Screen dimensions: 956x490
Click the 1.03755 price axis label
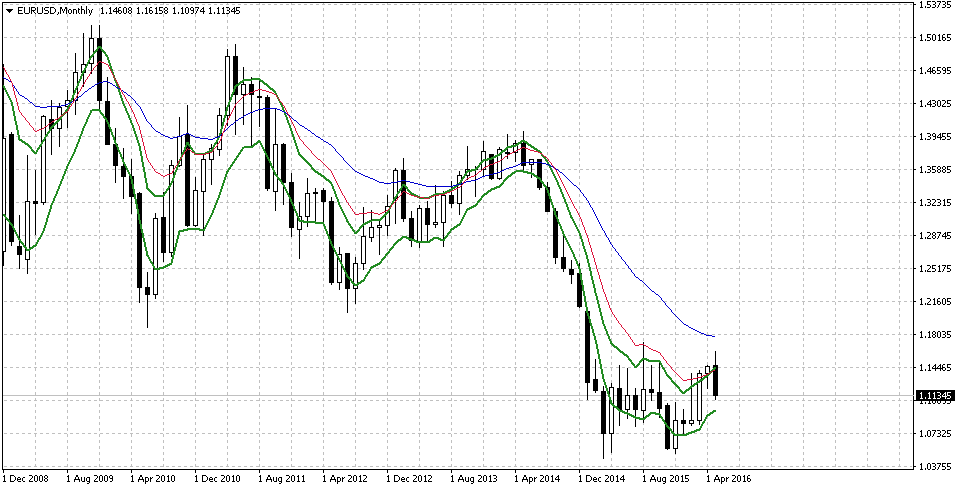tap(936, 466)
